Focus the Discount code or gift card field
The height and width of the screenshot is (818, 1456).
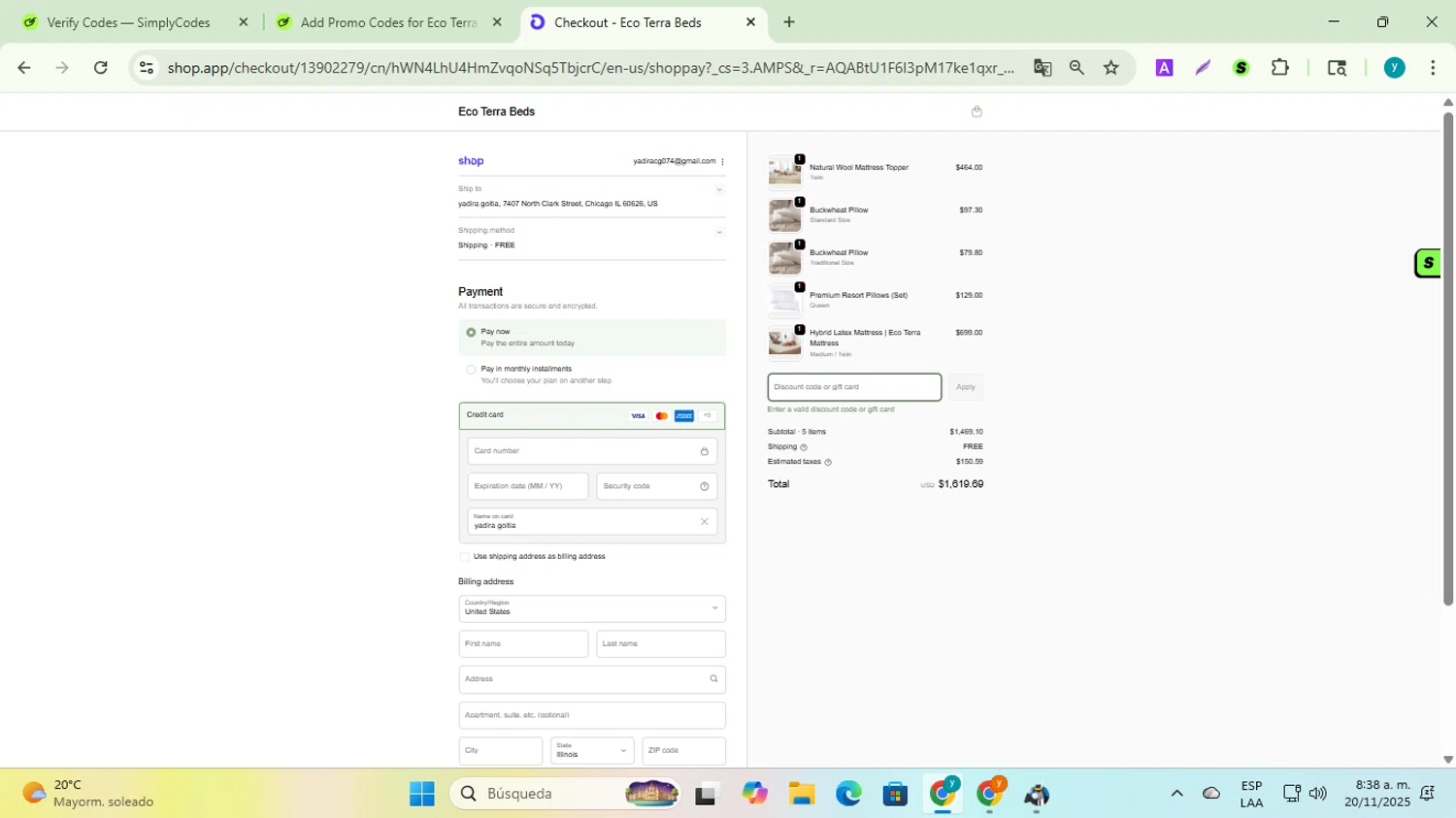point(854,387)
